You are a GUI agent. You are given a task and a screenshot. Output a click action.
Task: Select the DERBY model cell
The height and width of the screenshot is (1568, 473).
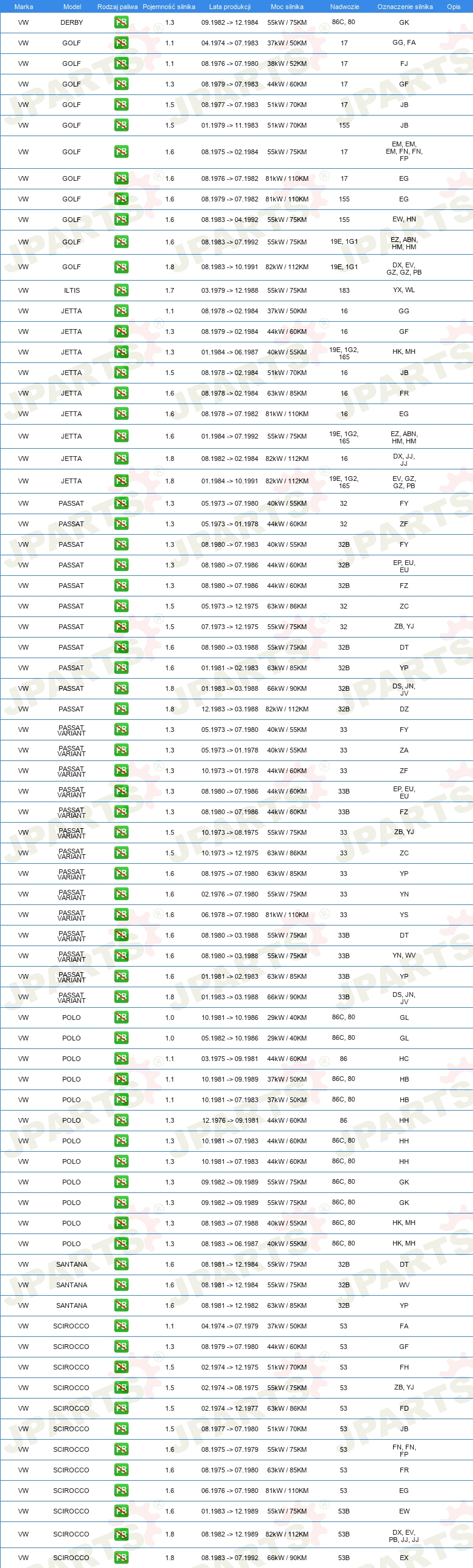click(x=71, y=22)
